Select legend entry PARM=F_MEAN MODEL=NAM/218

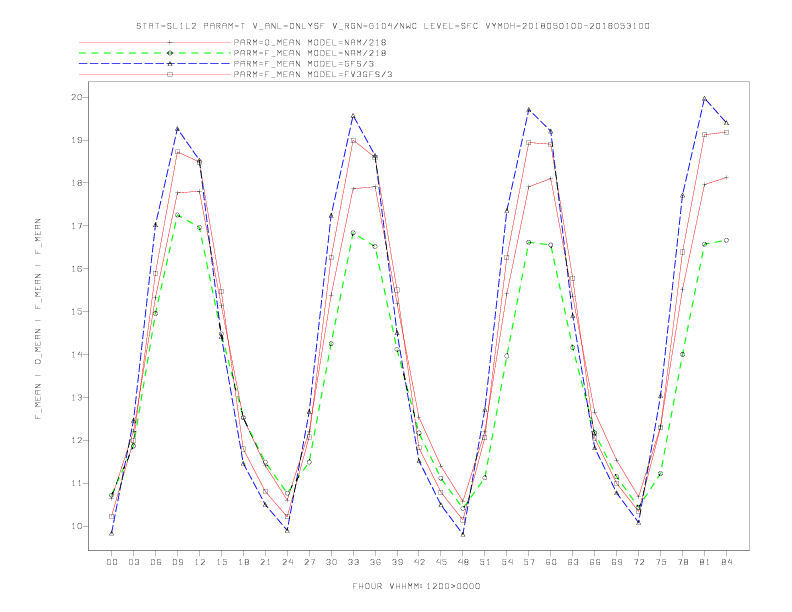(310, 53)
